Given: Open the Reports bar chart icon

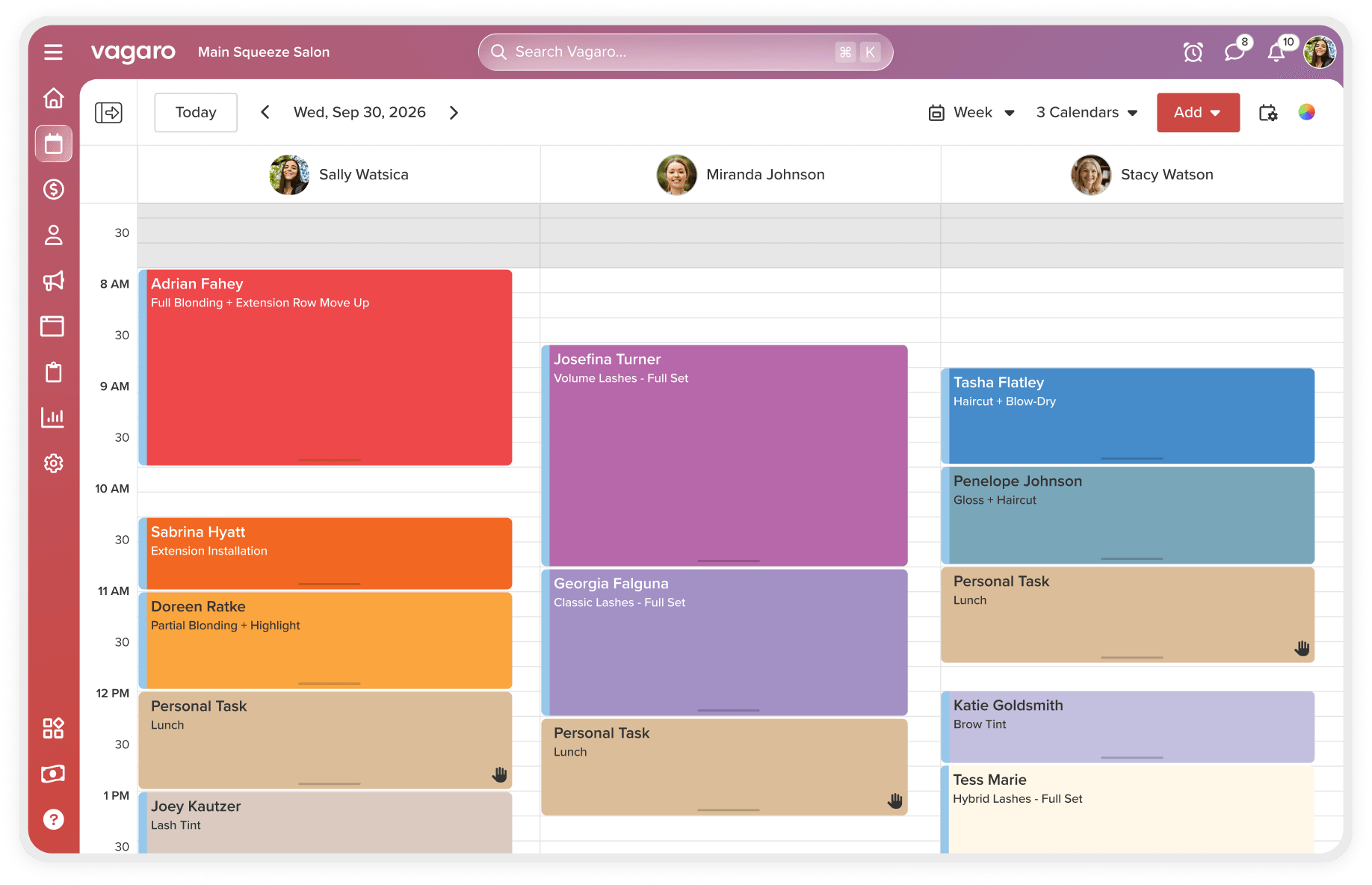Looking at the screenshot, I should pos(53,417).
